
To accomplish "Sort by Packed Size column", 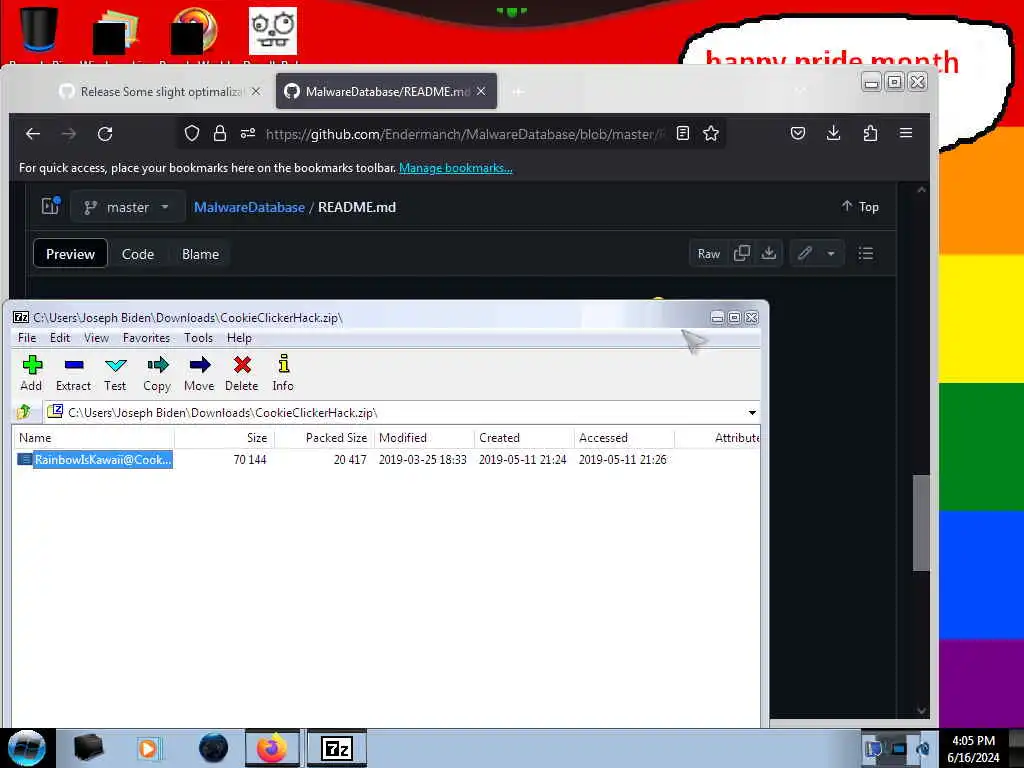I will (x=325, y=438).
